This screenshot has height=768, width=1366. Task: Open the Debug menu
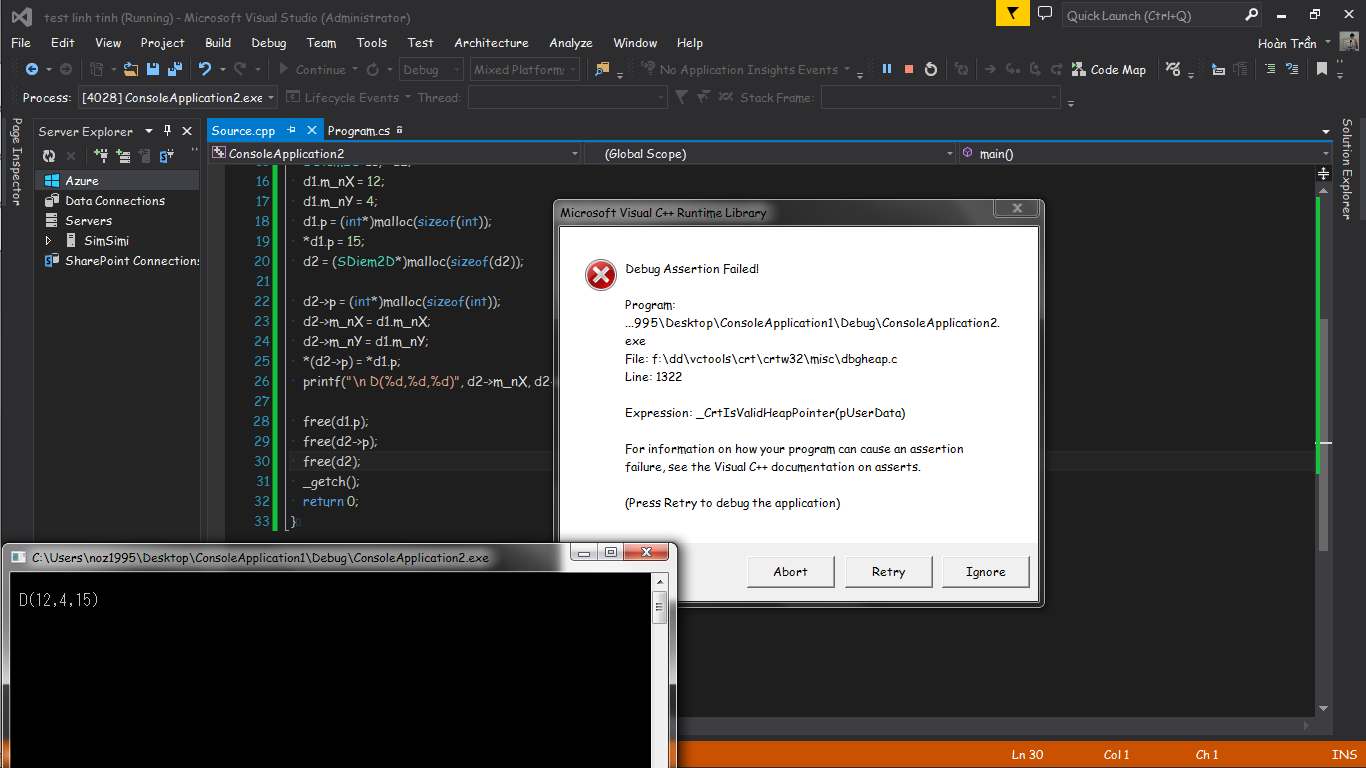pos(268,43)
